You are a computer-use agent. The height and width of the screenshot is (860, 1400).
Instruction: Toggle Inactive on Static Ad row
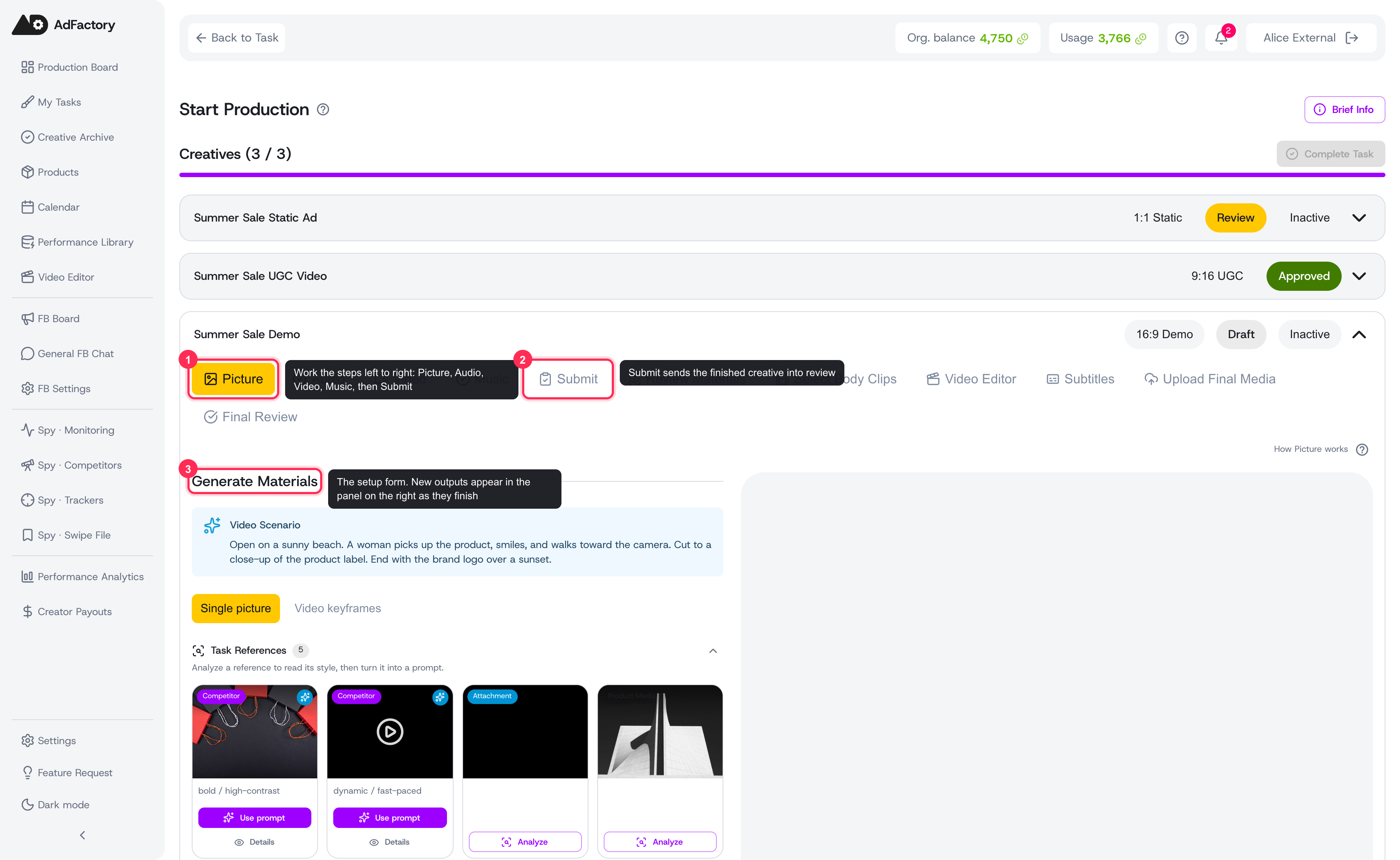point(1310,218)
